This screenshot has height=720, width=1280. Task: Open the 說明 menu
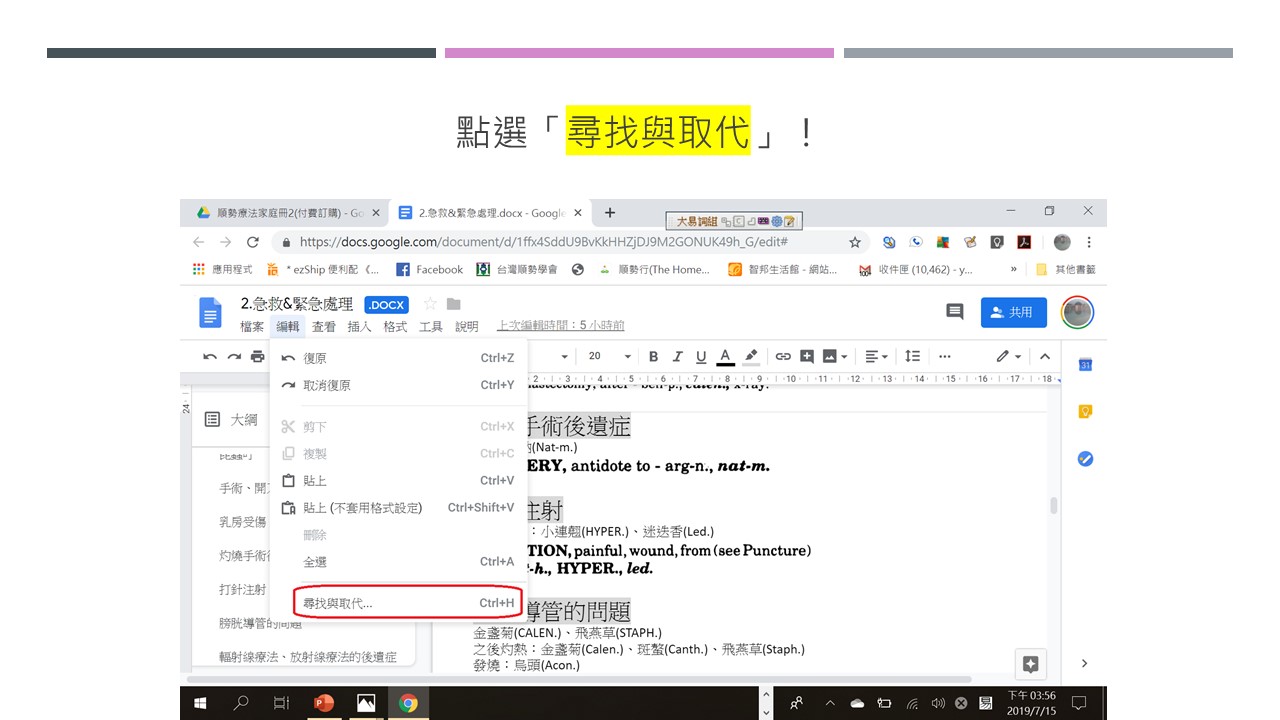click(x=467, y=327)
